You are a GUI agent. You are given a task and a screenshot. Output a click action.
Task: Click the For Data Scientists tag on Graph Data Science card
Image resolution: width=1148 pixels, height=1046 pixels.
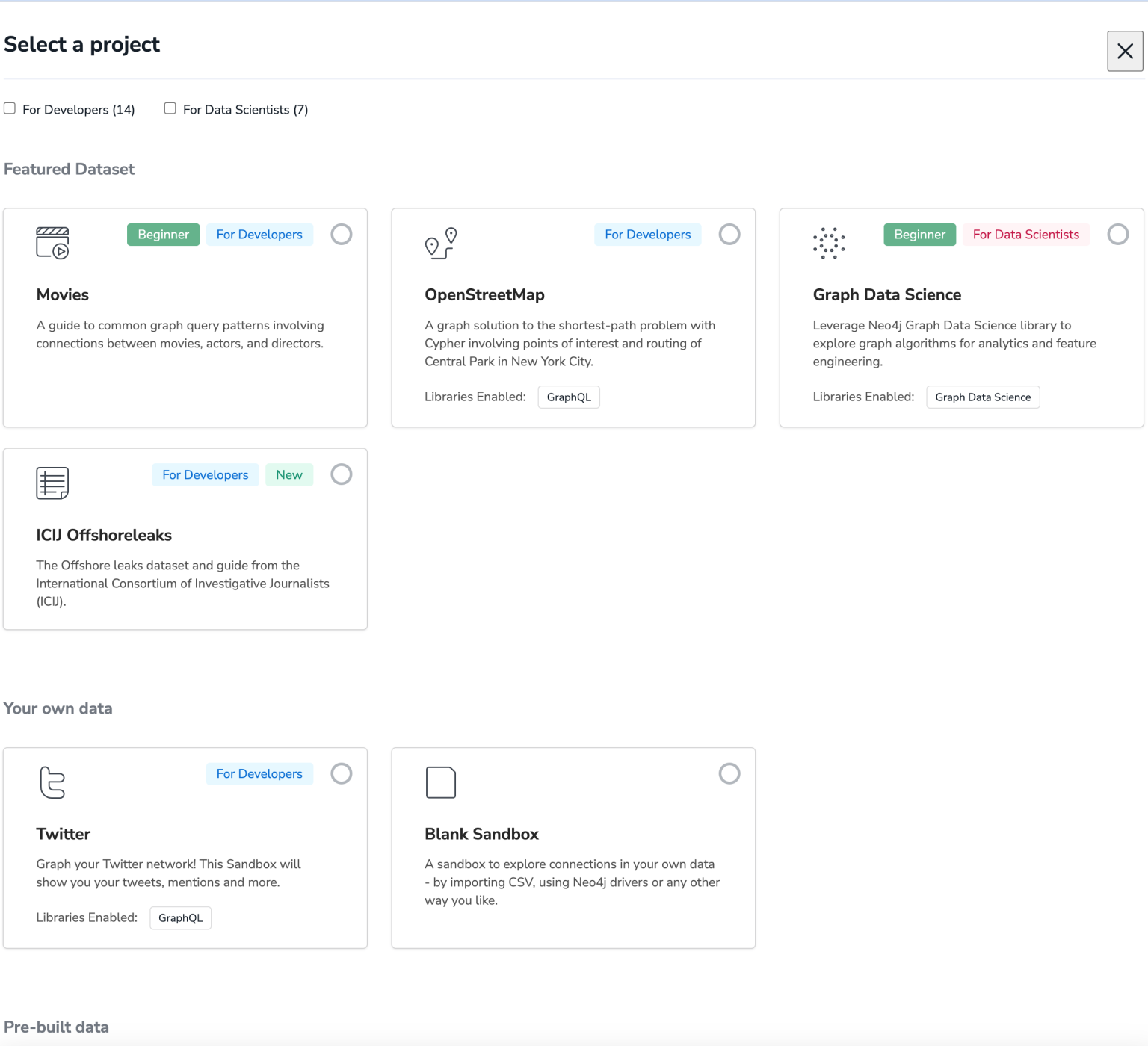point(1025,234)
